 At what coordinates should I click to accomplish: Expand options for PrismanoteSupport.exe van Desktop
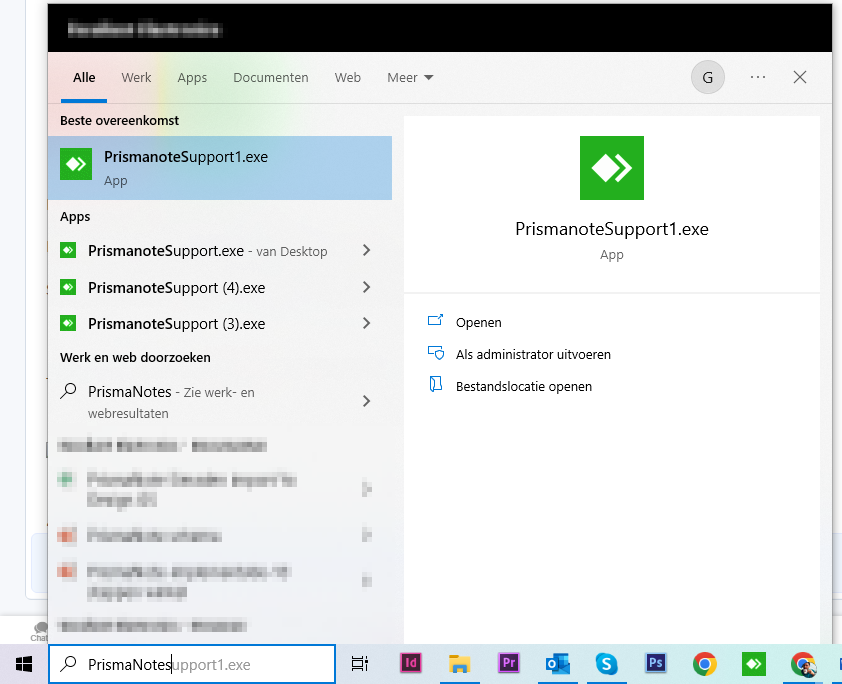pyautogui.click(x=366, y=250)
